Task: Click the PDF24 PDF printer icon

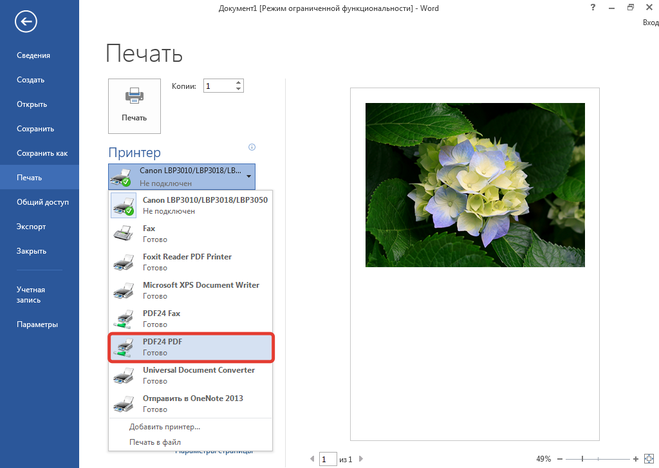Action: (124, 347)
